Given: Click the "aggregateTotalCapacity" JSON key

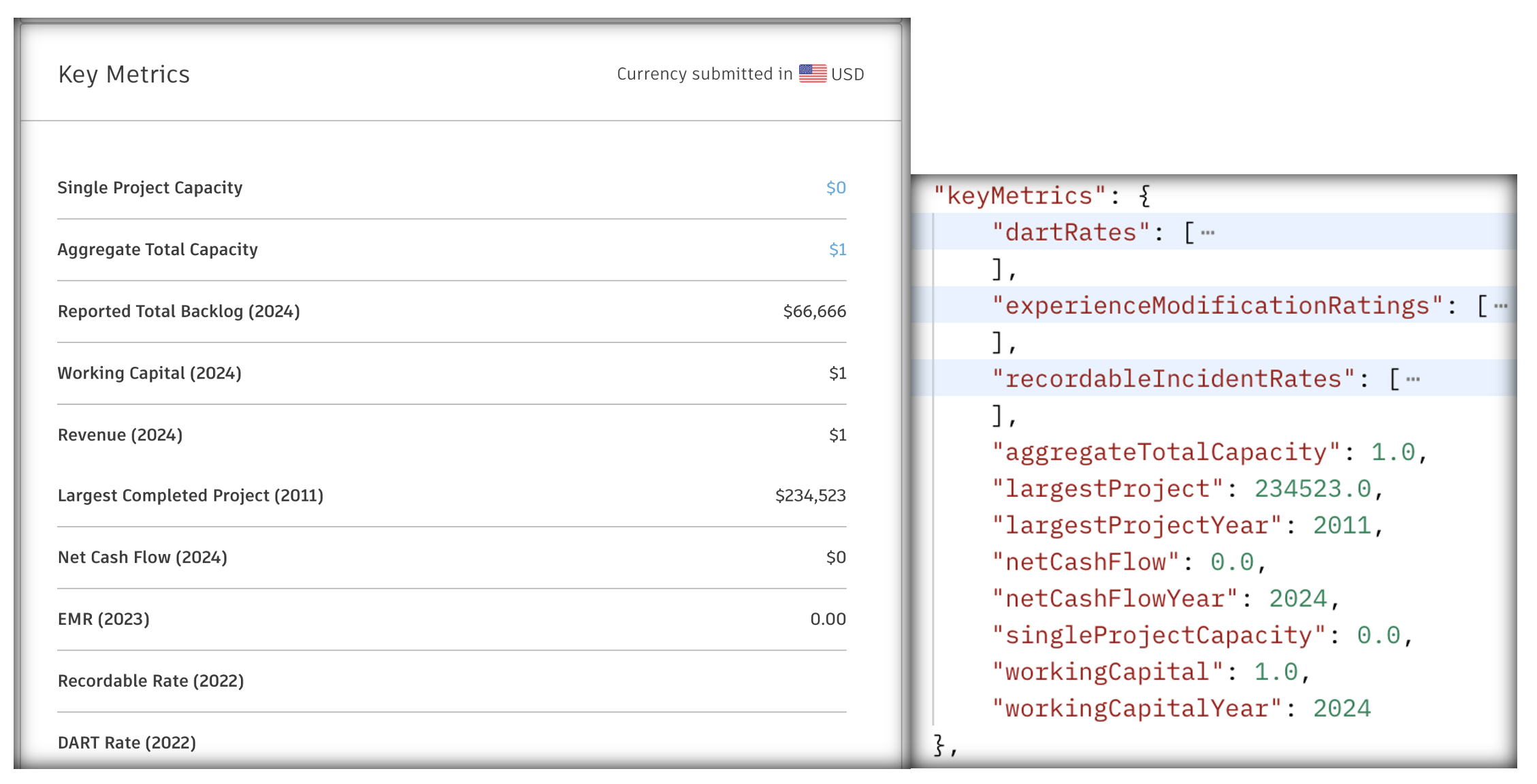Looking at the screenshot, I should click(x=1165, y=453).
